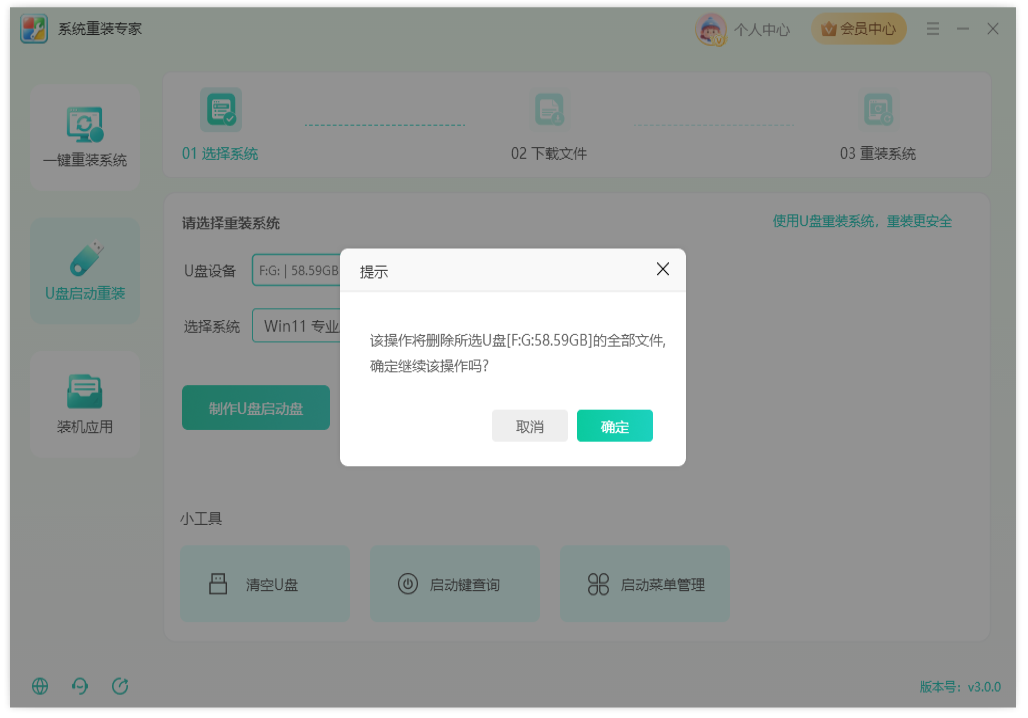Close the 提示 dialog with X

pyautogui.click(x=663, y=269)
